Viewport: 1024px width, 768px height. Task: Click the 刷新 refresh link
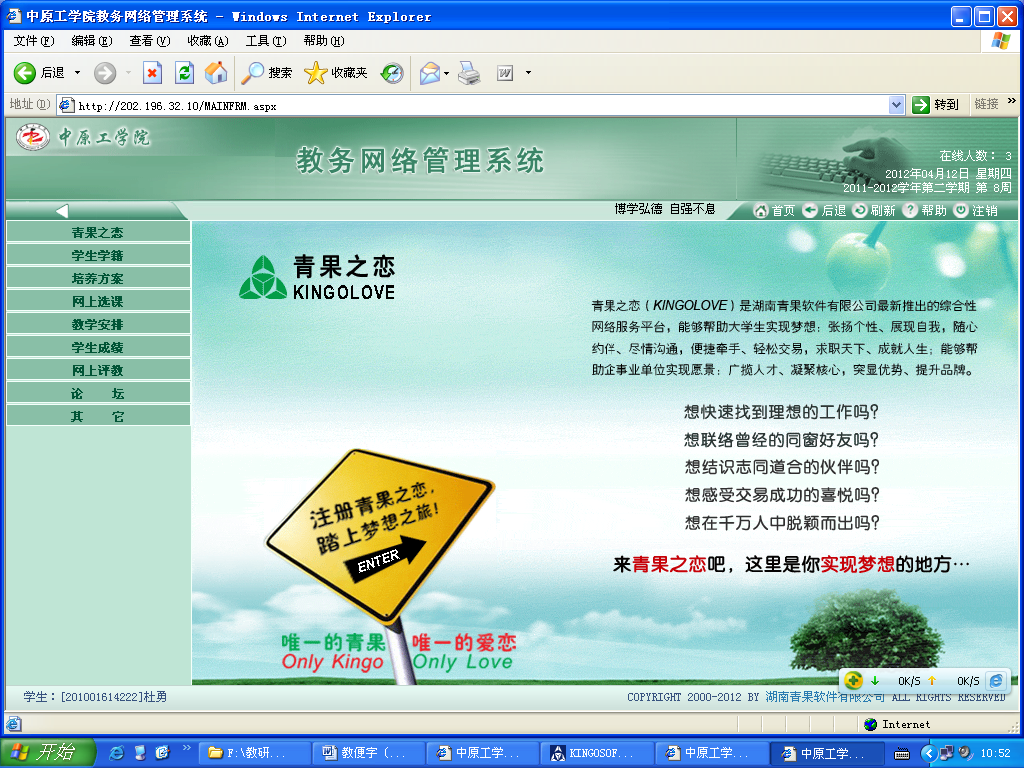point(874,210)
